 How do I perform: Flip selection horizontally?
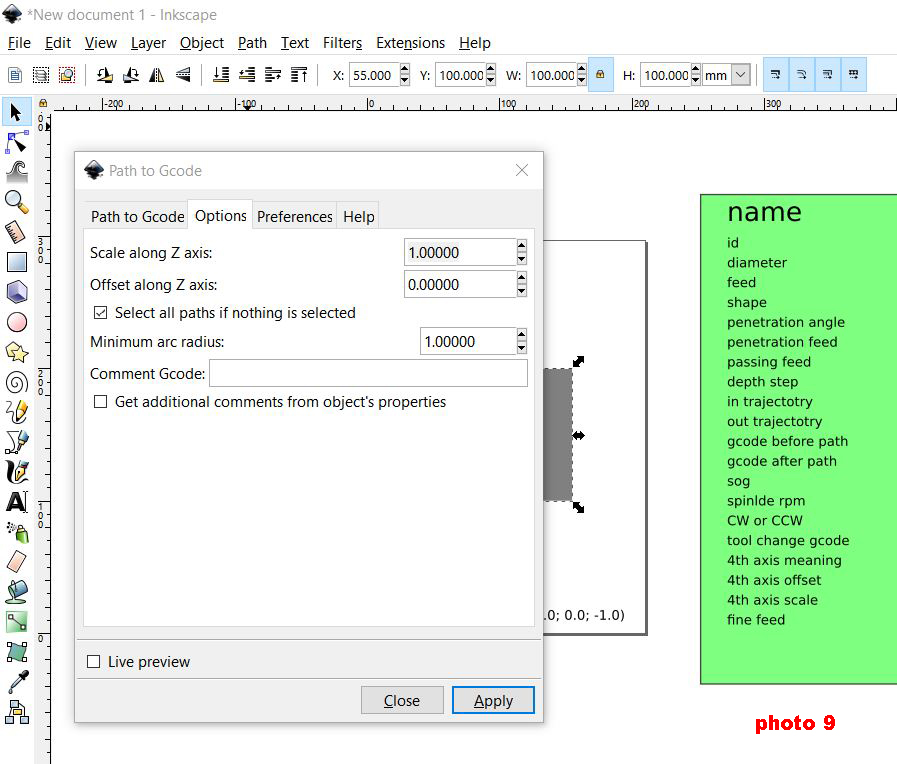point(156,75)
